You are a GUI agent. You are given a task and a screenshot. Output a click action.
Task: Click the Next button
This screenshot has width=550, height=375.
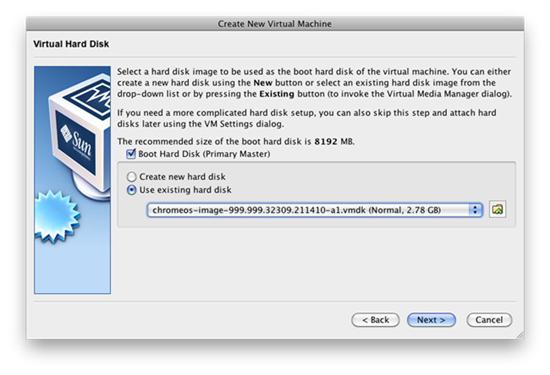coord(431,320)
